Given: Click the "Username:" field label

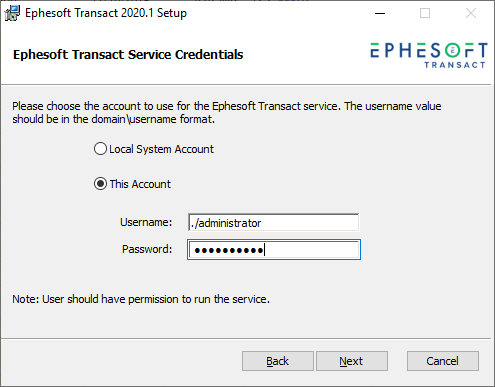Looking at the screenshot, I should tap(146, 222).
